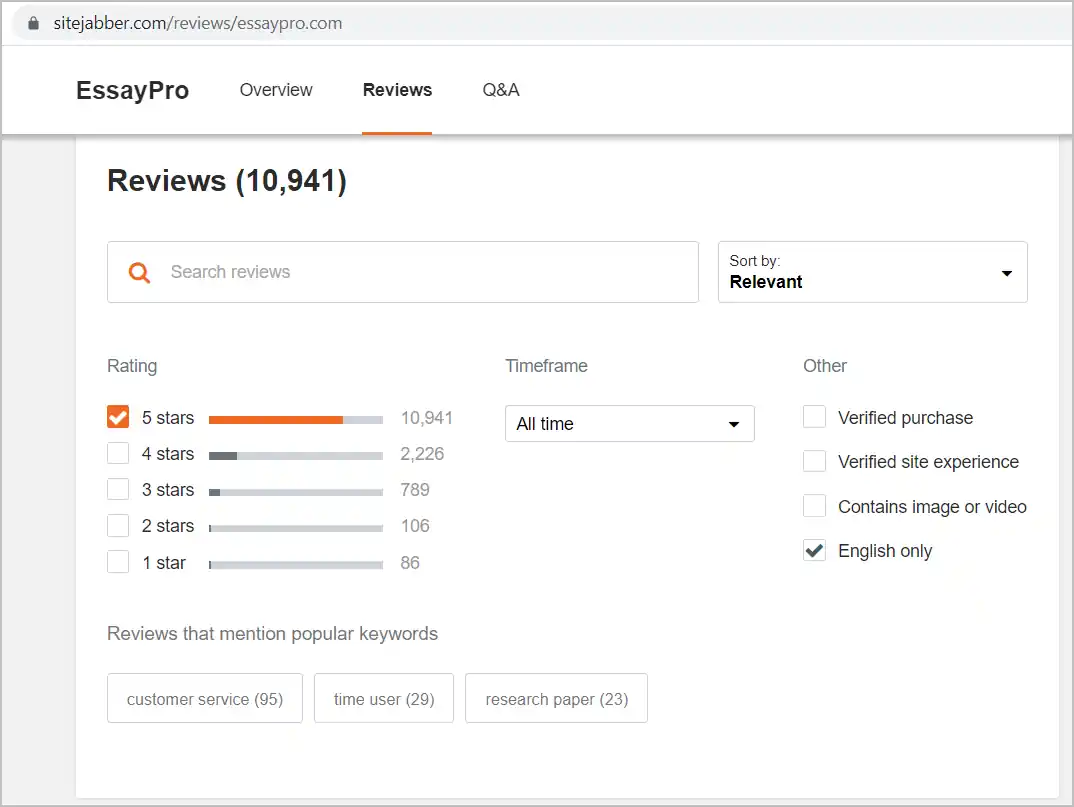This screenshot has height=807, width=1074.
Task: Open the Q&A tab
Action: (x=501, y=90)
